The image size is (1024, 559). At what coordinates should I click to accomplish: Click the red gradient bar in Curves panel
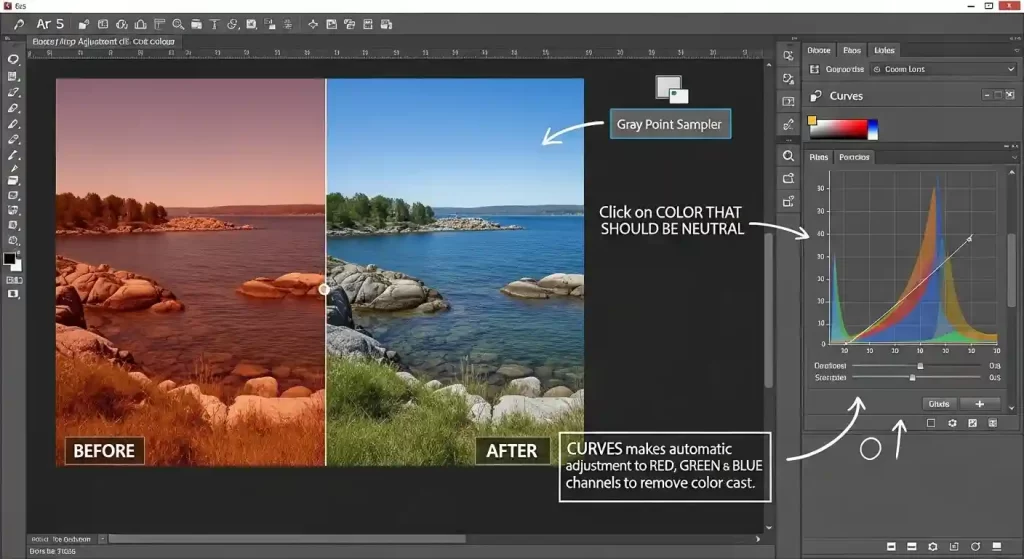[x=839, y=129]
